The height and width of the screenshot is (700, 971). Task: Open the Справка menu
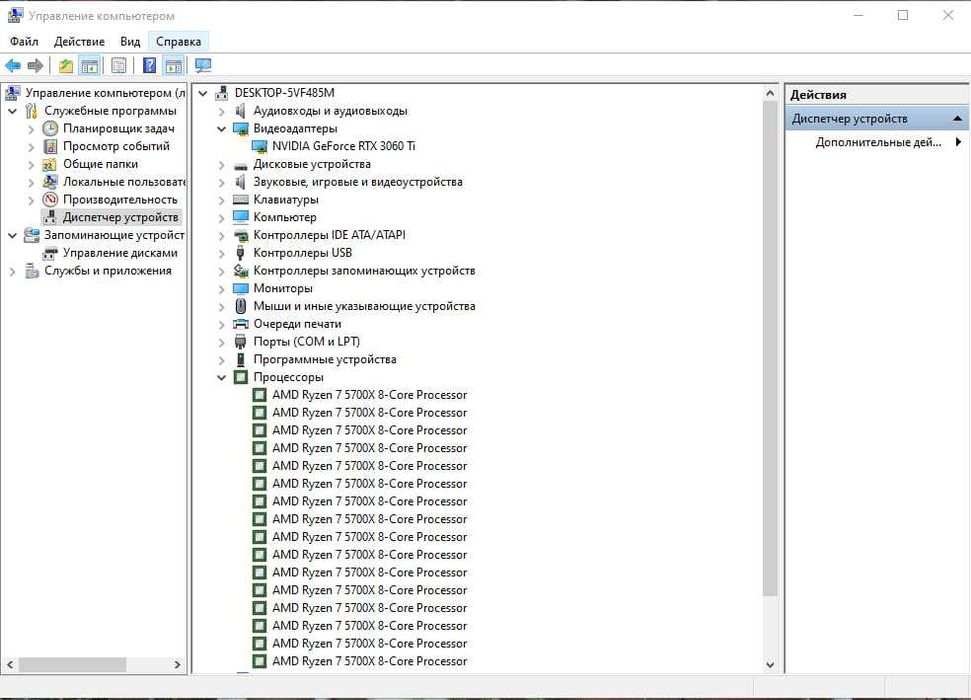coord(178,42)
